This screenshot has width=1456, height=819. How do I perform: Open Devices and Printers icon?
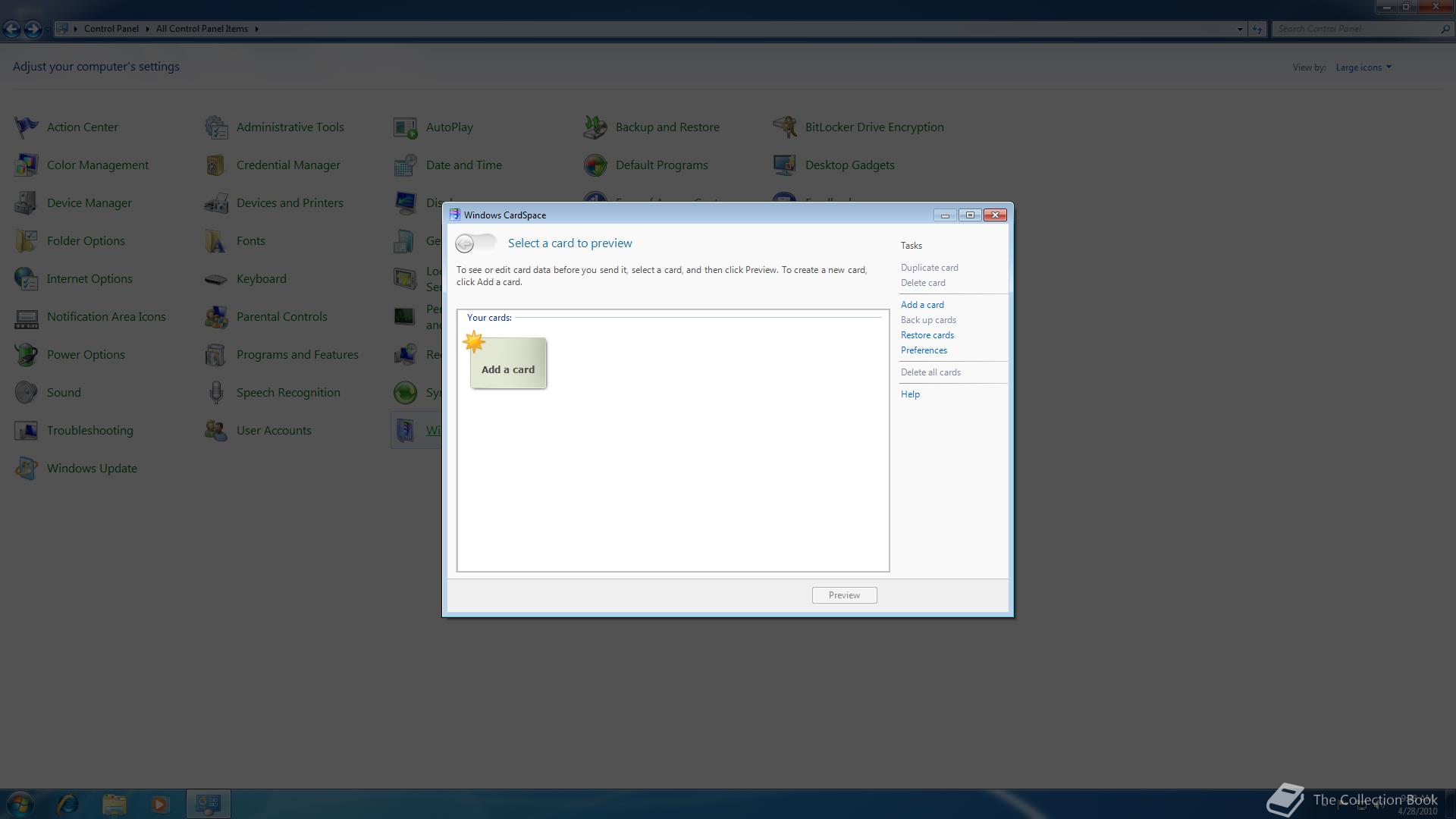[216, 202]
